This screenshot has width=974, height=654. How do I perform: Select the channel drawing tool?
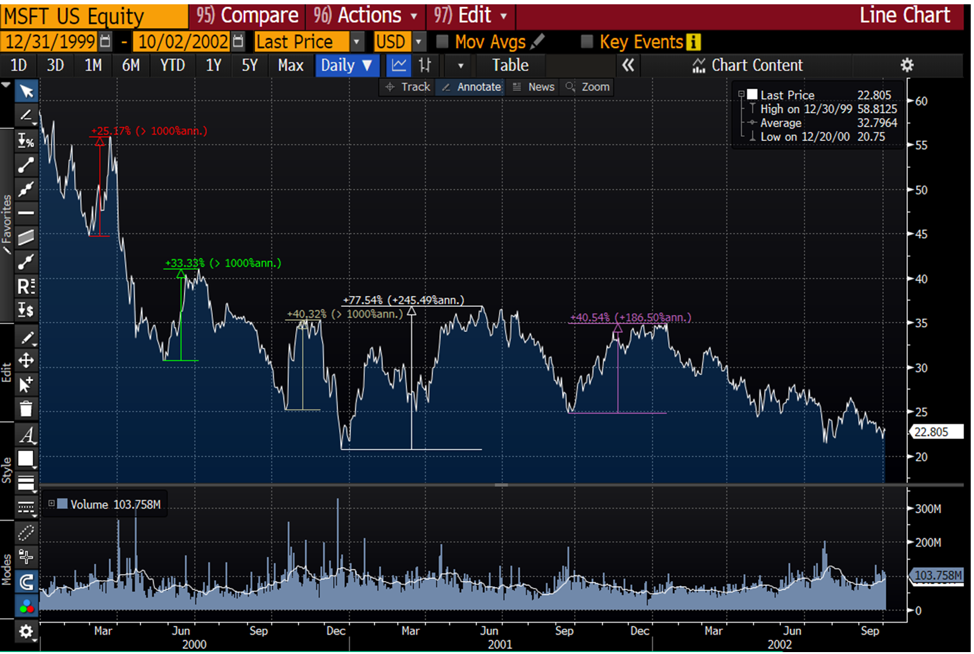pyautogui.click(x=26, y=237)
